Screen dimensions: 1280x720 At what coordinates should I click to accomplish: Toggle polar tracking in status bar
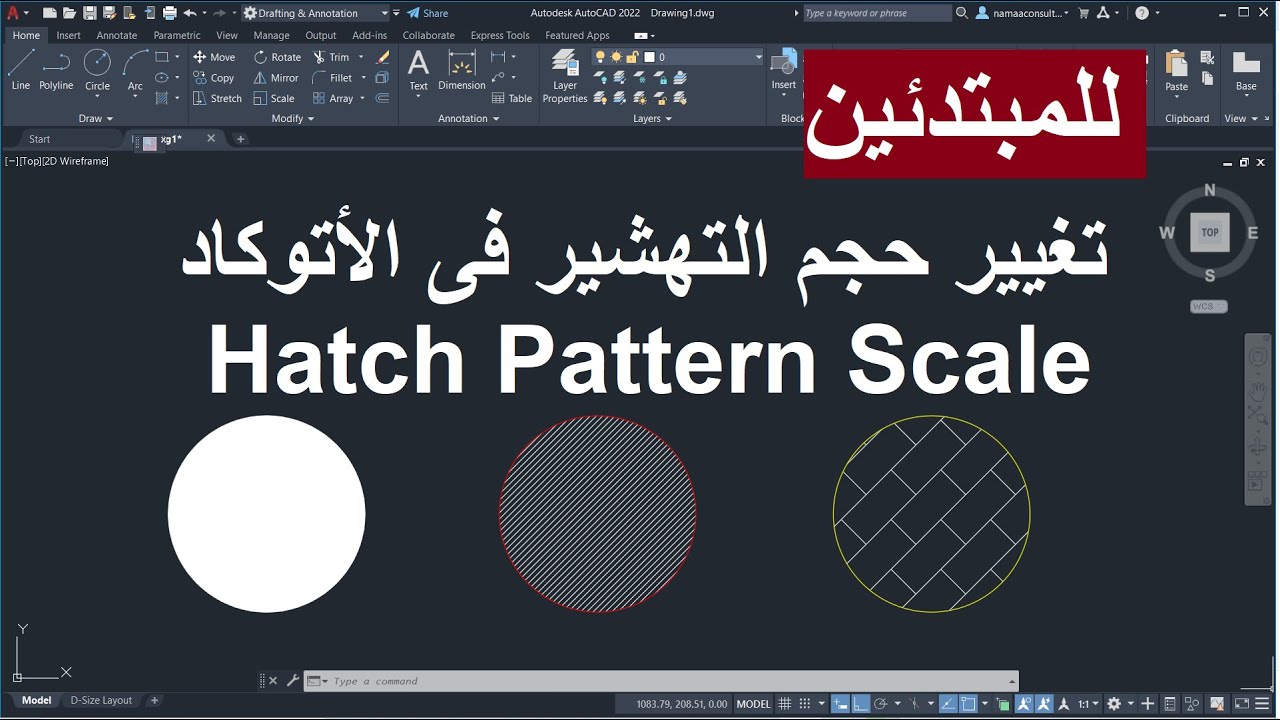(881, 704)
